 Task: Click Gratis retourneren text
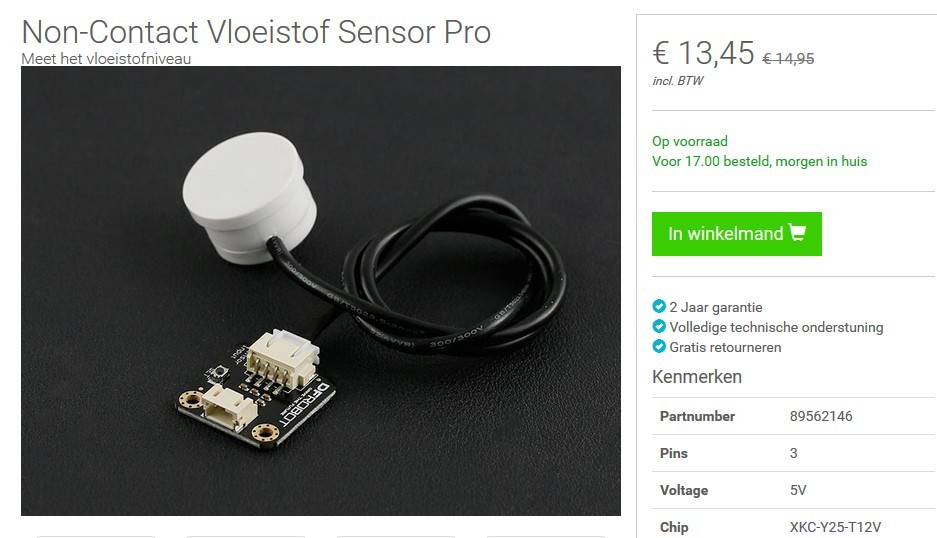pyautogui.click(x=725, y=347)
